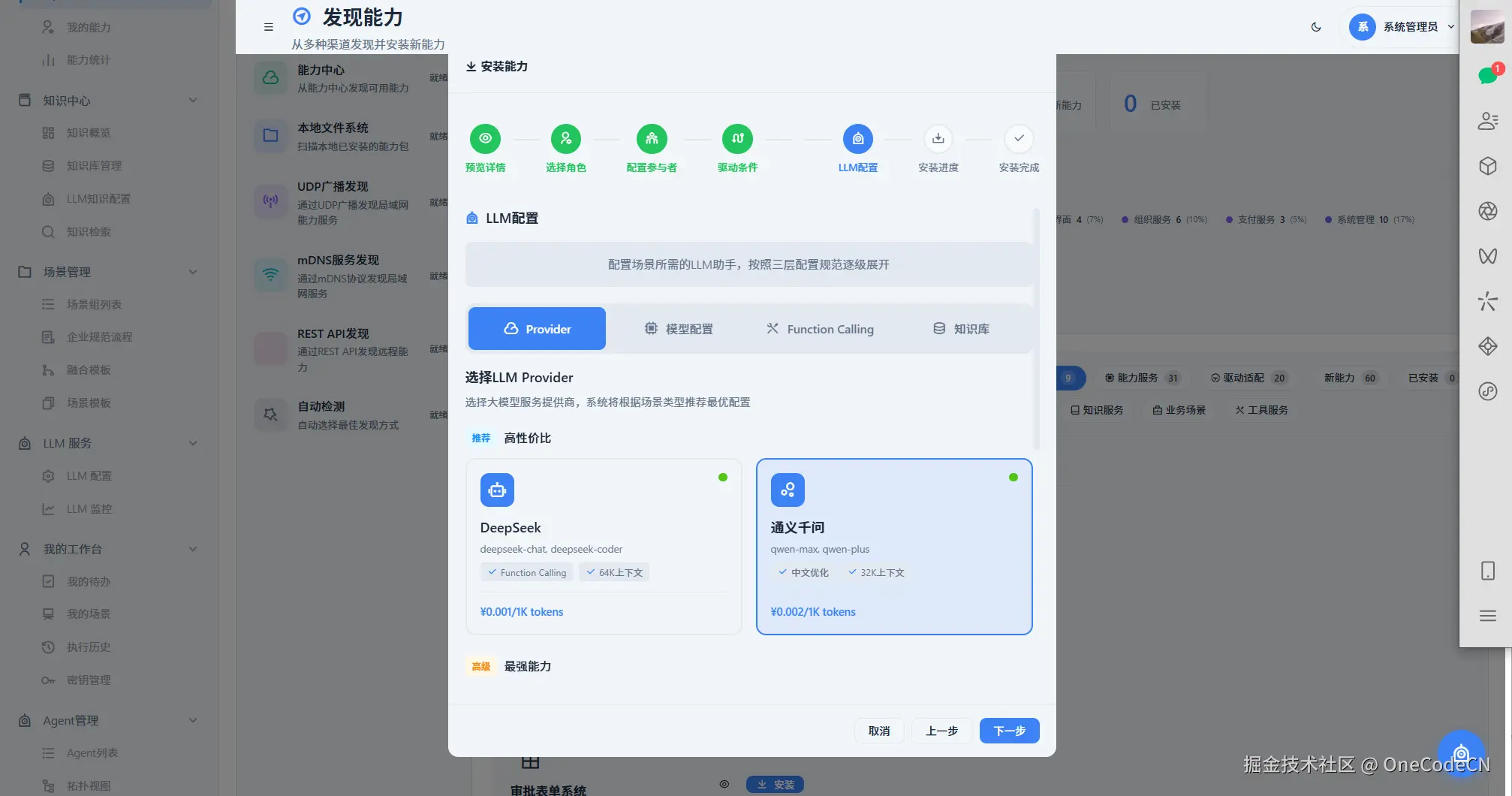The image size is (1512, 796).
Task: Click the 驱动条件 green step icon
Action: (737, 138)
